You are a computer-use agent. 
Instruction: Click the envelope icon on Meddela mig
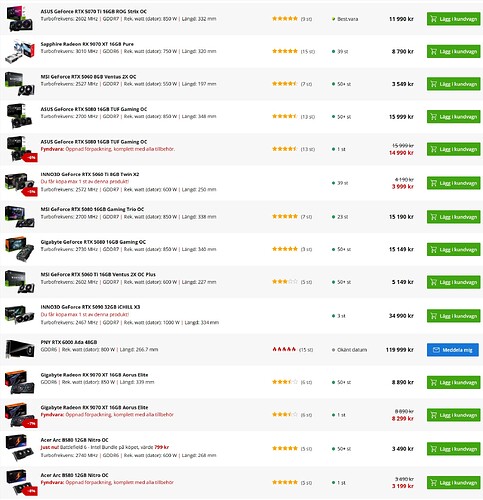click(436, 350)
